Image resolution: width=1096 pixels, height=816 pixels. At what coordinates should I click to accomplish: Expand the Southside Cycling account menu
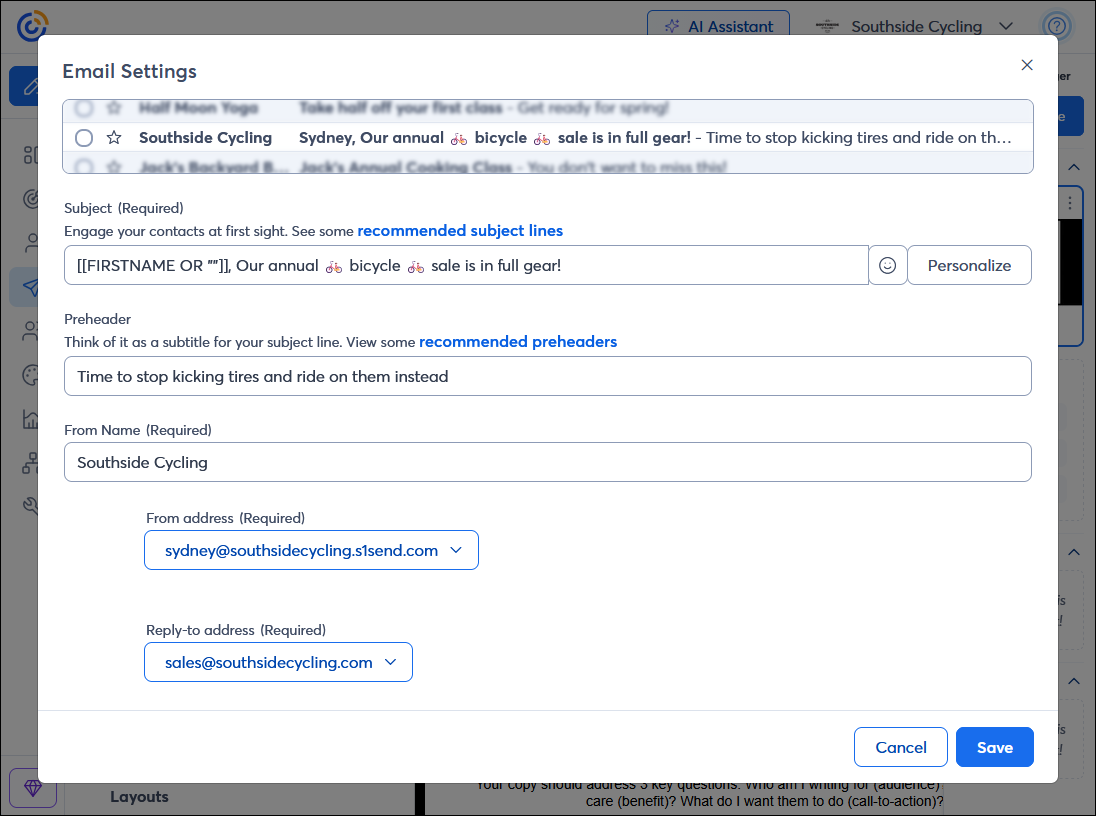914,27
